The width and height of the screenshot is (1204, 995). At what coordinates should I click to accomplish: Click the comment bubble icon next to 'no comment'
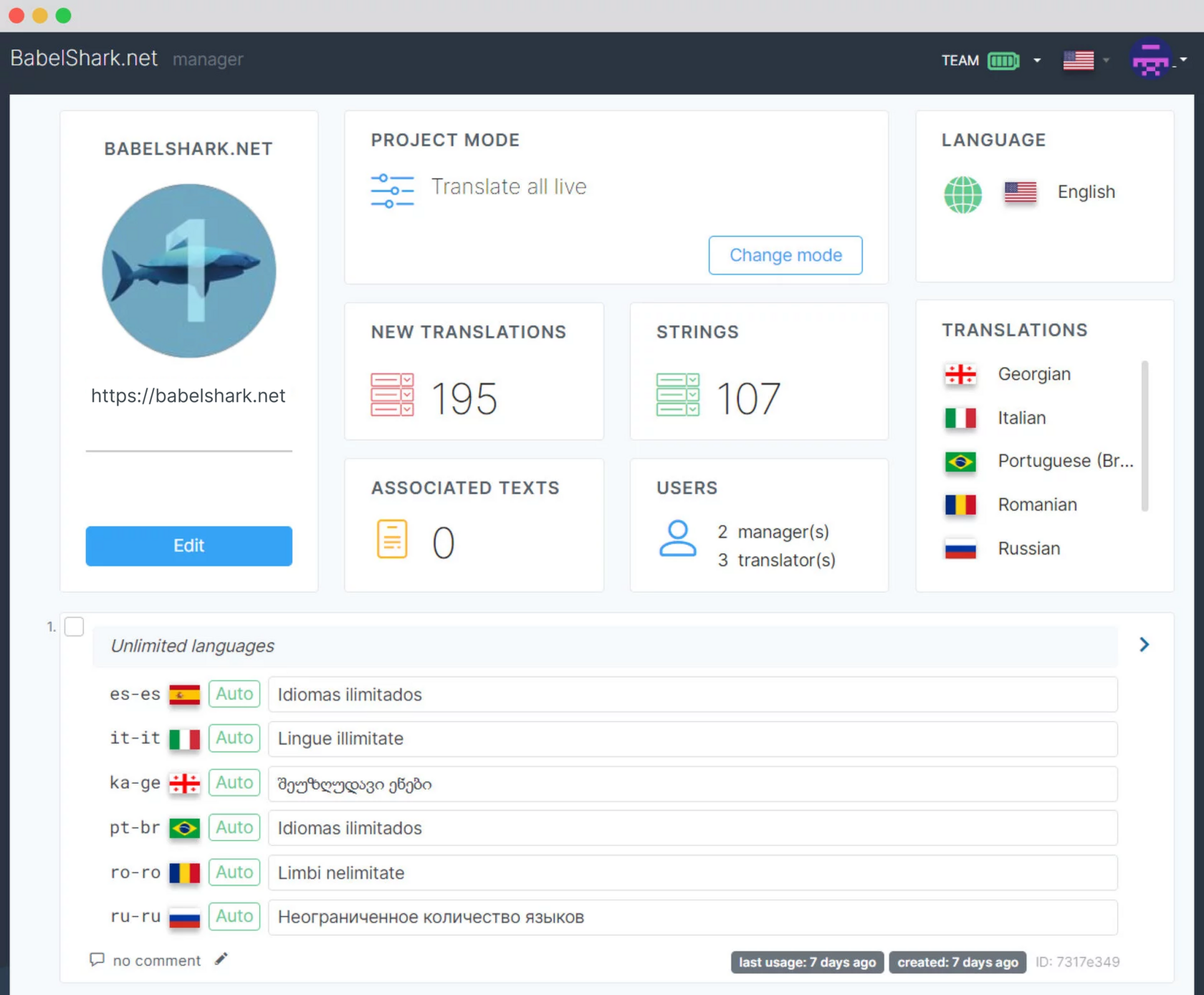(x=97, y=960)
